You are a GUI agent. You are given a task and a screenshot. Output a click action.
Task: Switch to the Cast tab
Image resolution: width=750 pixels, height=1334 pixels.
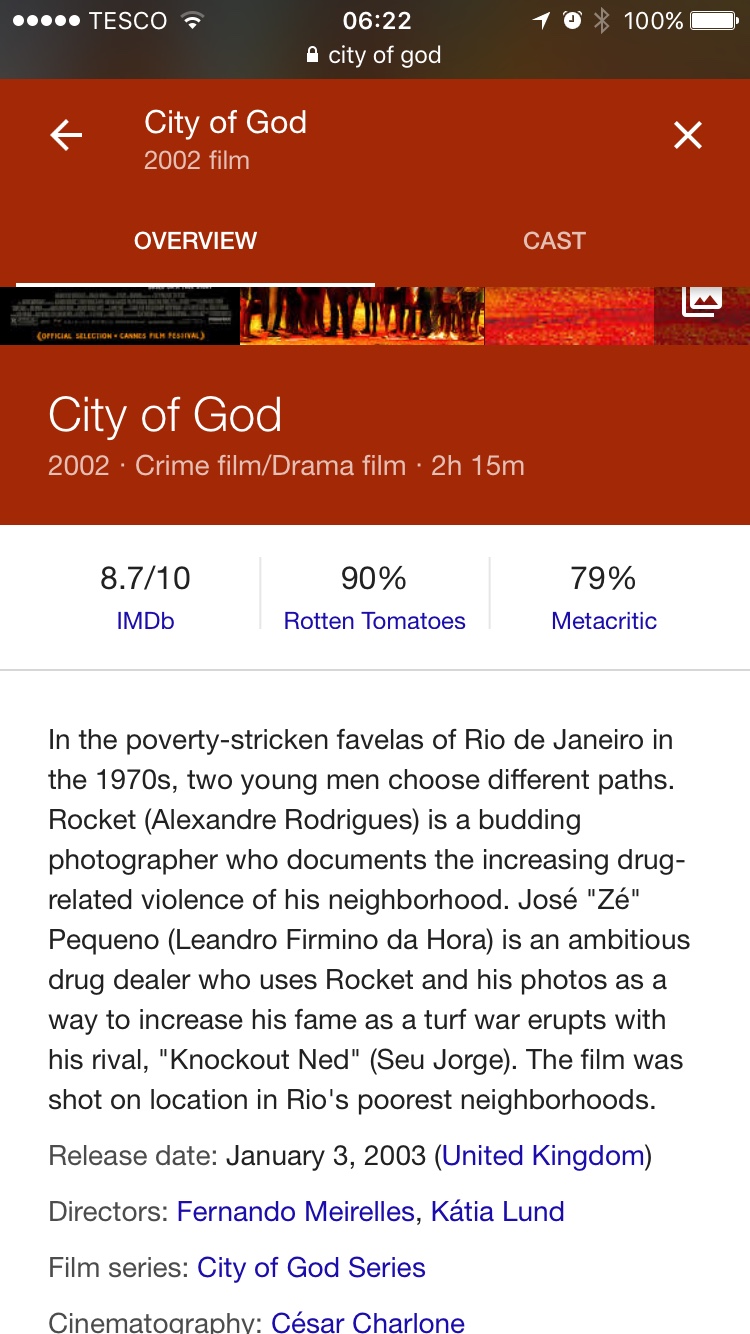pos(554,241)
